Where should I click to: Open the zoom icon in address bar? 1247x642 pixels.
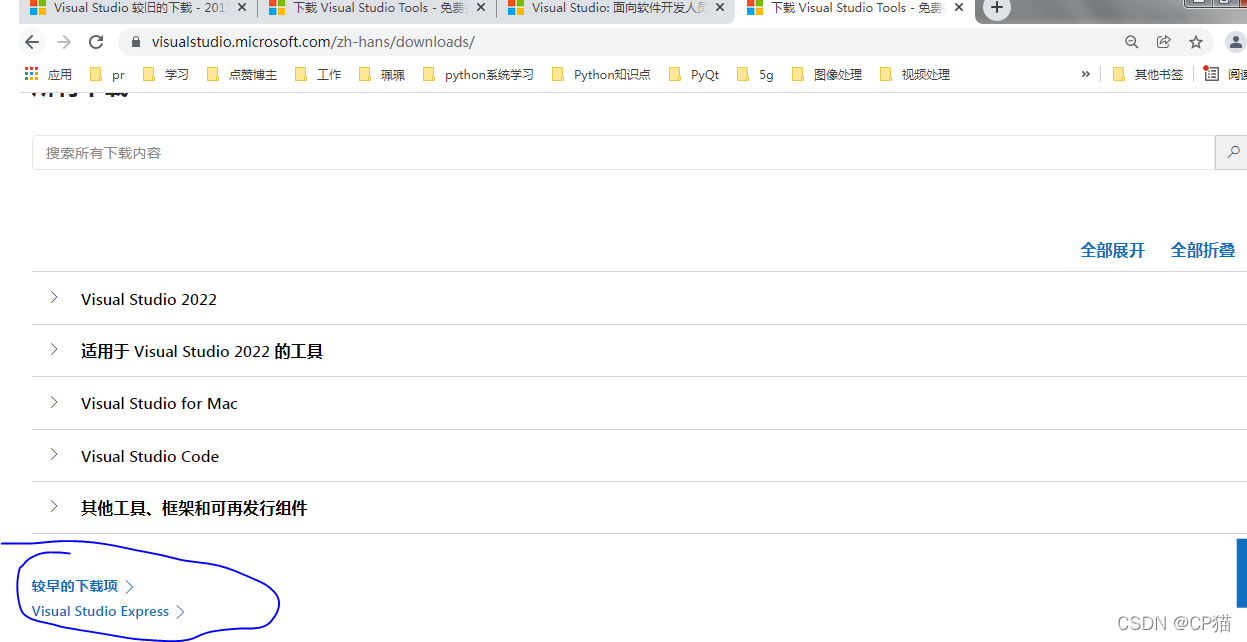tap(1132, 42)
